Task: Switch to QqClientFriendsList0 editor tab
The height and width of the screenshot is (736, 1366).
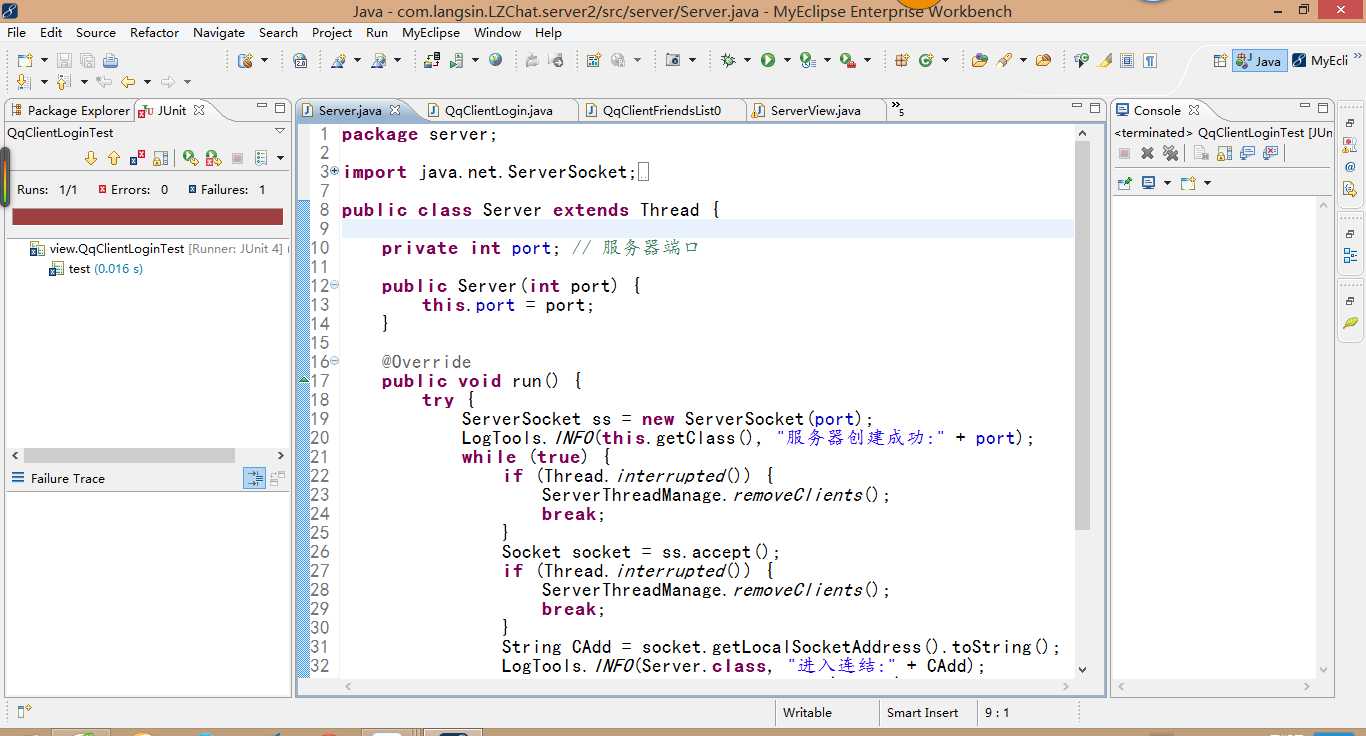Action: pyautogui.click(x=660, y=110)
